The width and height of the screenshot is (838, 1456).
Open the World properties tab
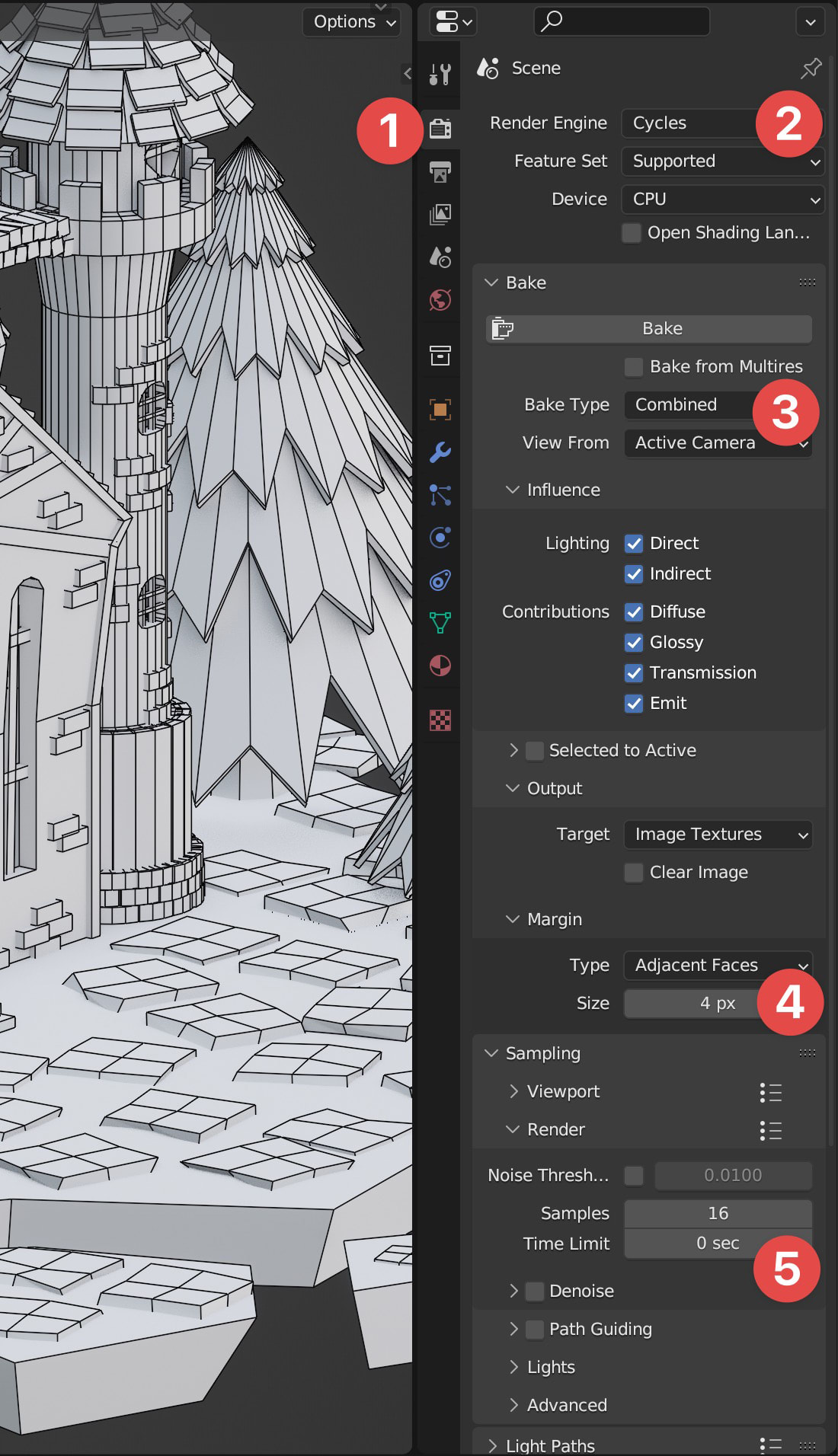(440, 300)
